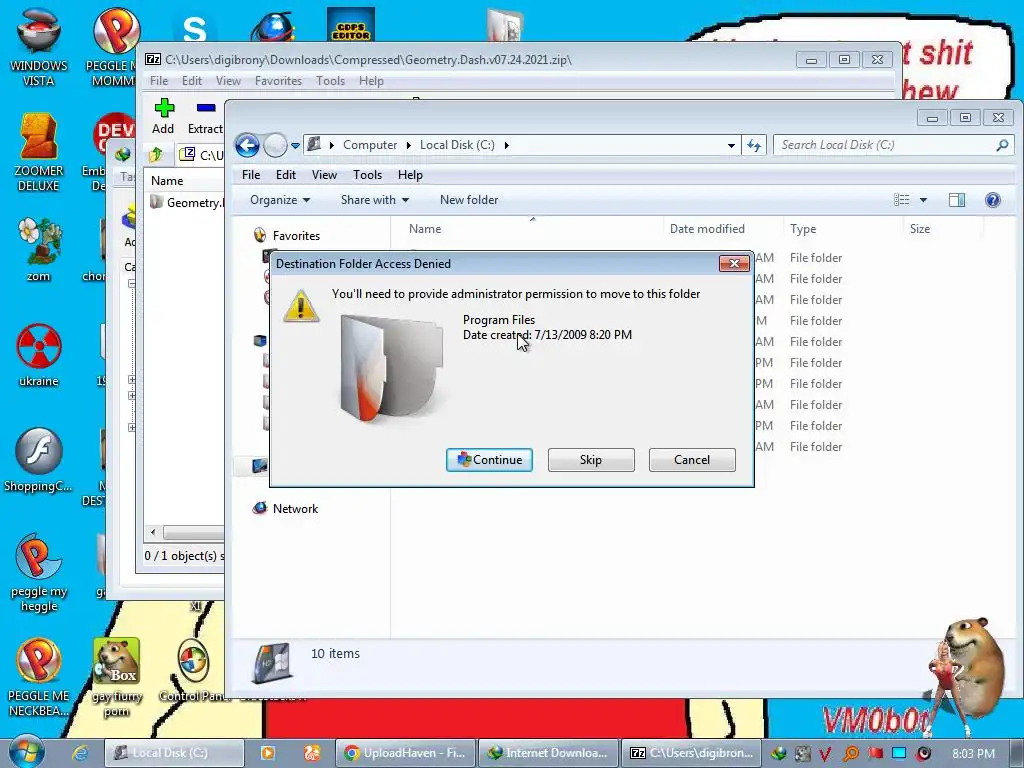Open ZOOMER DELUXE desktop icon
Image resolution: width=1024 pixels, height=768 pixels.
click(39, 153)
